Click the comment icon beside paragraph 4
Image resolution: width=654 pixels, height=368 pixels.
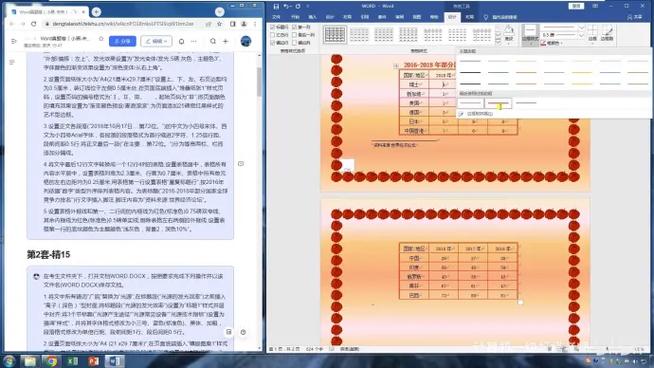pos(241,164)
